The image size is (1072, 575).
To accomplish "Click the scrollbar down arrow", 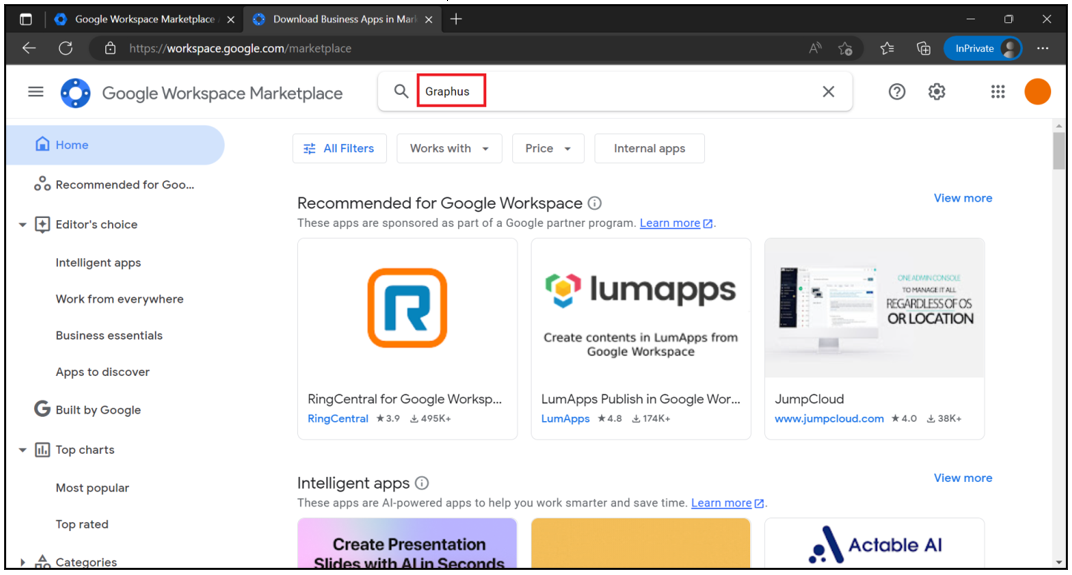I will (x=1058, y=563).
